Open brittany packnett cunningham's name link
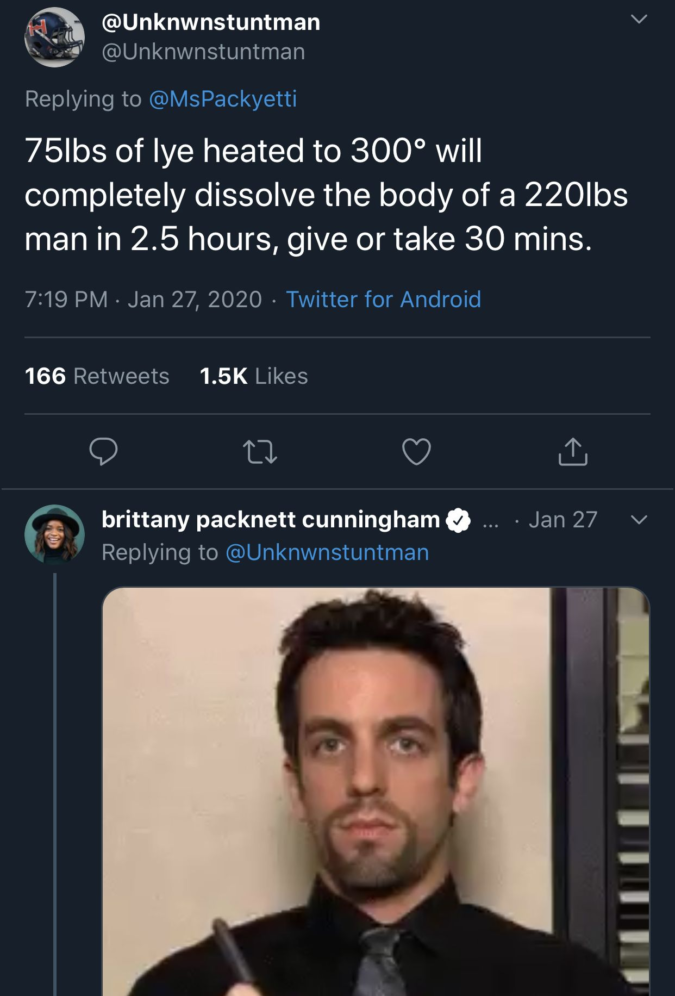675x996 pixels. 271,520
